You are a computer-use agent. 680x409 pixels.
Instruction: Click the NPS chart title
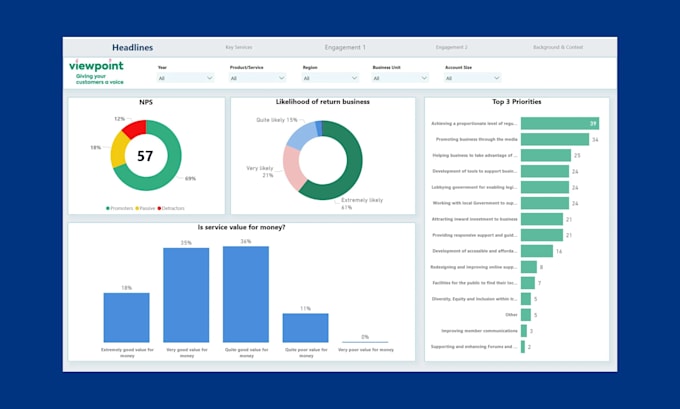146,102
